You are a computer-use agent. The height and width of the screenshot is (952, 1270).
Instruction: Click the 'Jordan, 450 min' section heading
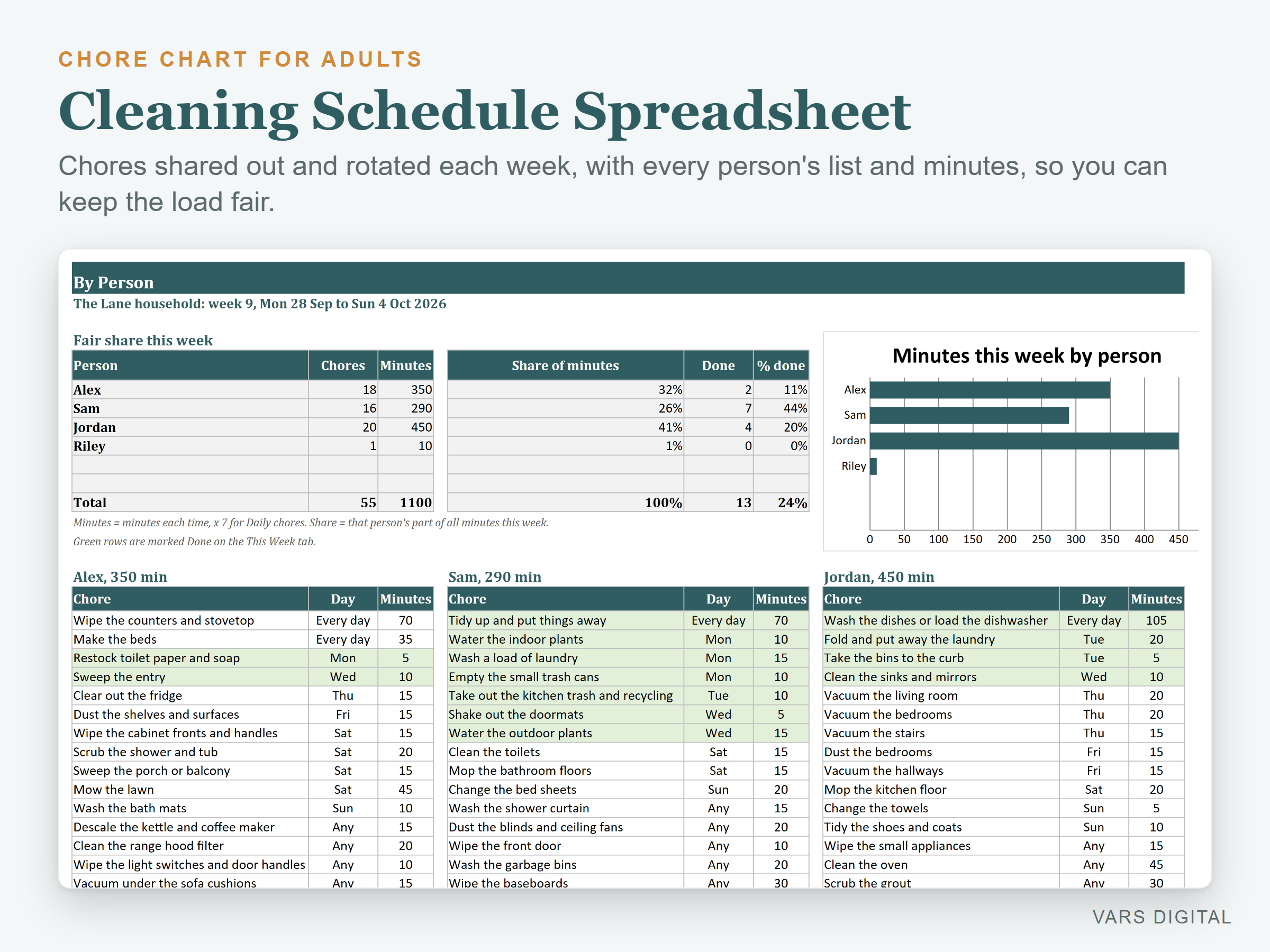click(878, 576)
